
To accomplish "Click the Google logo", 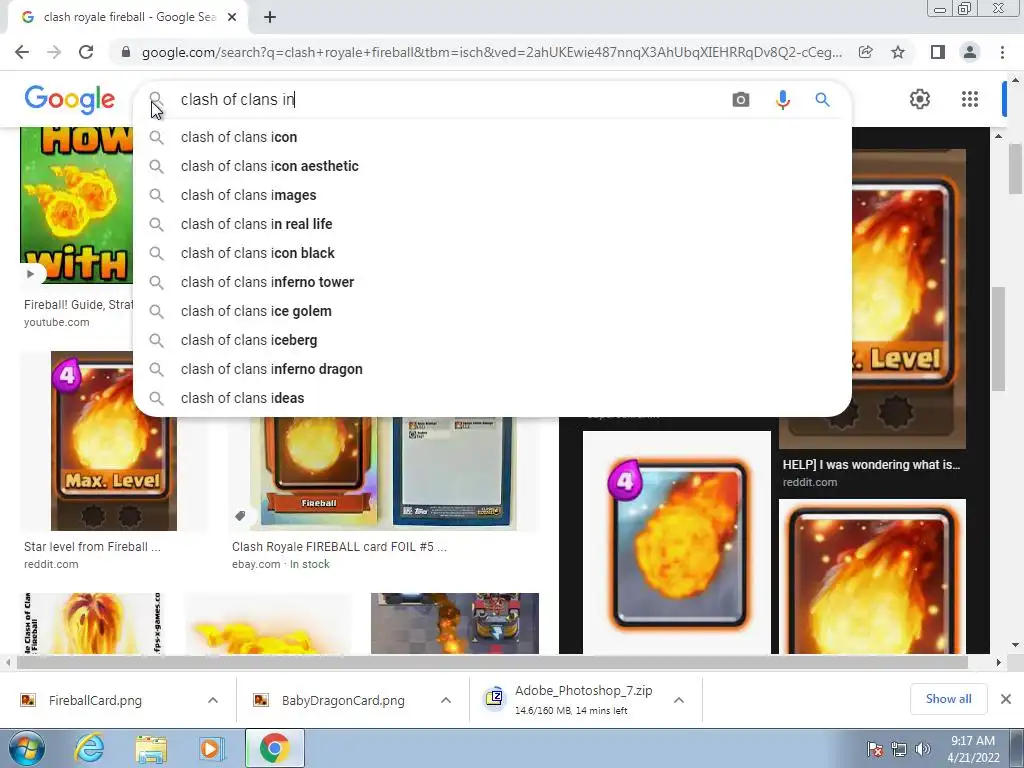I will (70, 99).
